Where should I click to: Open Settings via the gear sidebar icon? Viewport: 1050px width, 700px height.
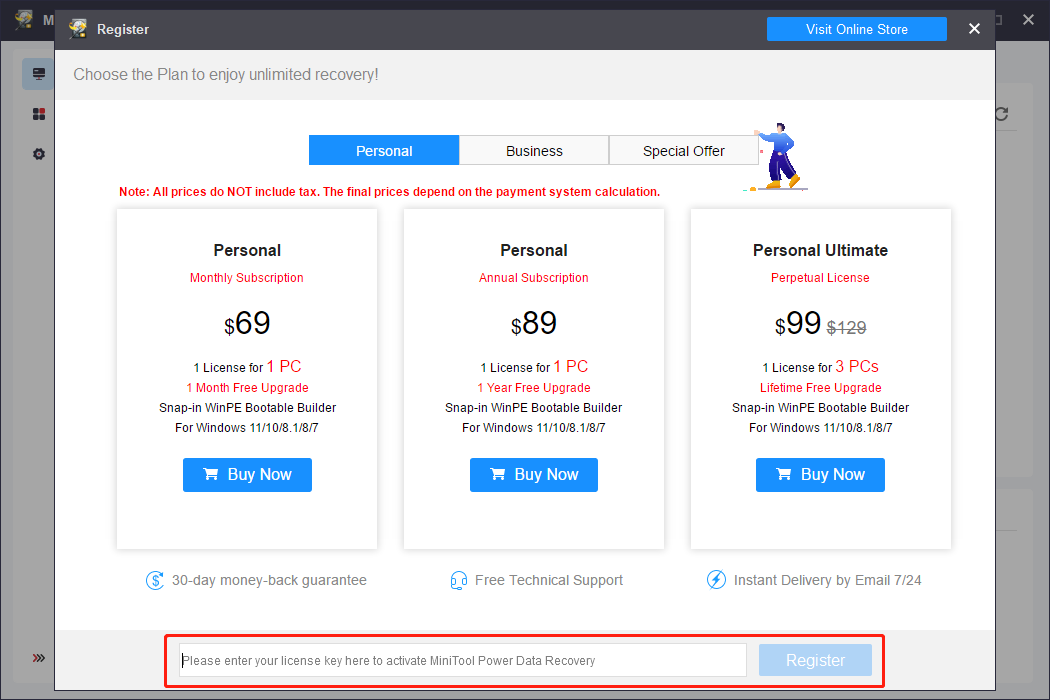pos(38,154)
